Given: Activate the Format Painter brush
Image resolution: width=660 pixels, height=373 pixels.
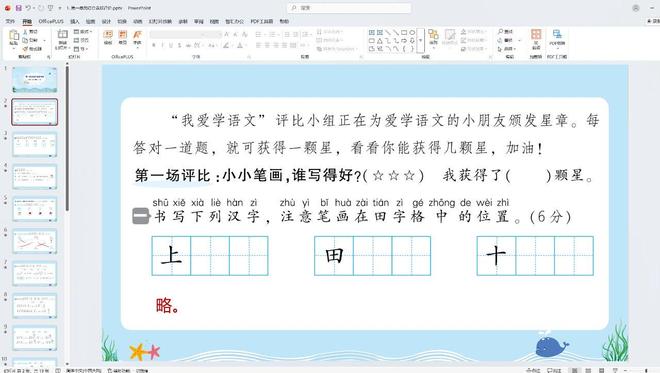Looking at the screenshot, I should (32, 49).
